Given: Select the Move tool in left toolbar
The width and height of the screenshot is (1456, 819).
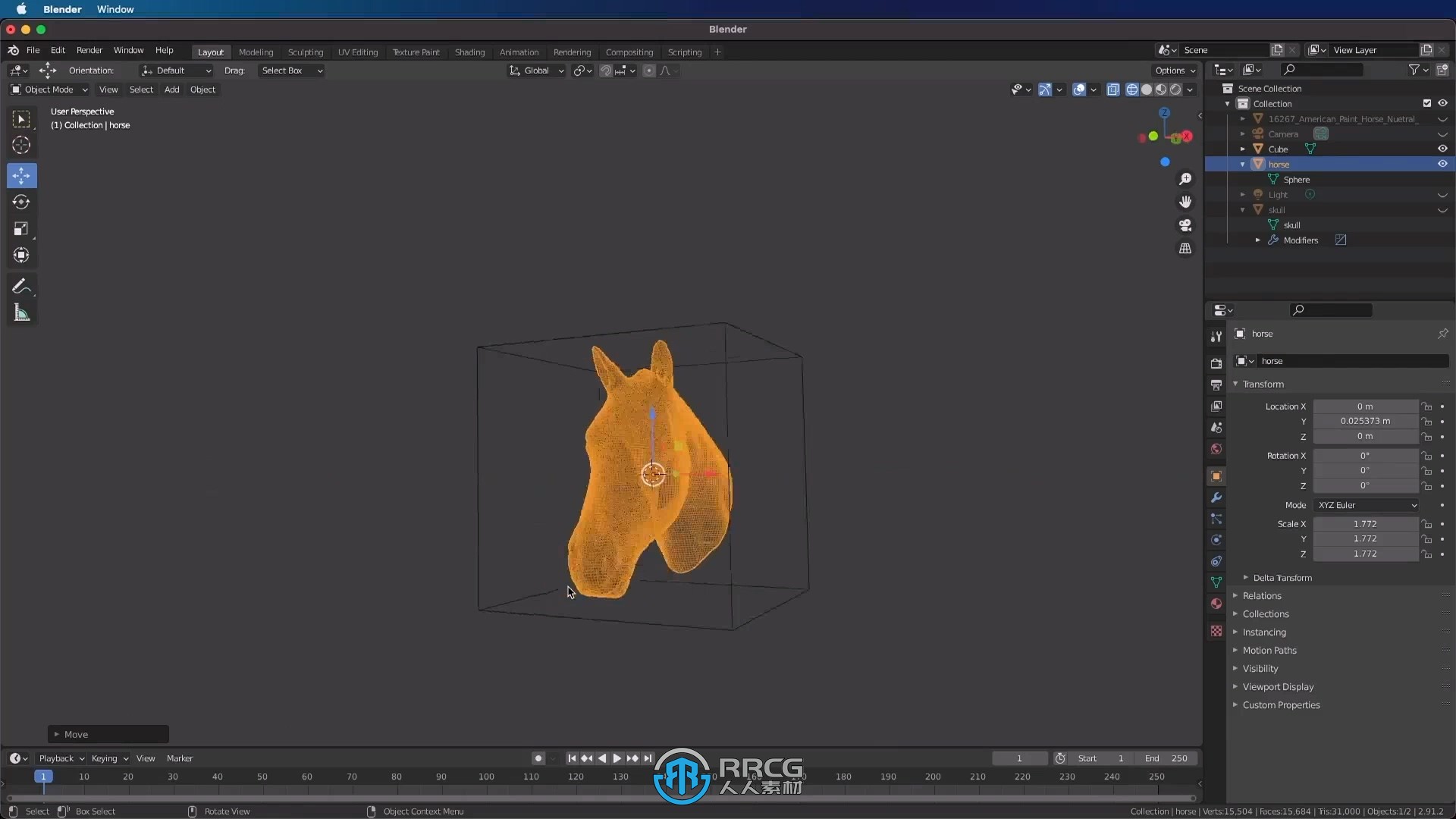Looking at the screenshot, I should tap(22, 175).
